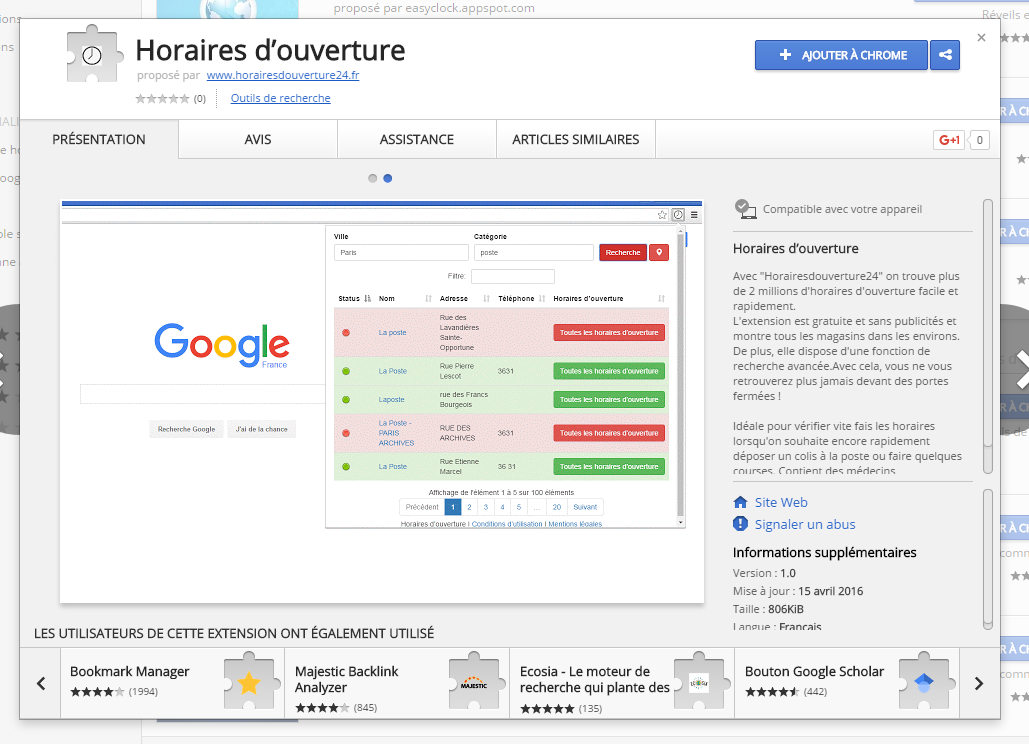Open www.horairesdouverture24.fr link
1029x744 pixels.
coord(283,75)
